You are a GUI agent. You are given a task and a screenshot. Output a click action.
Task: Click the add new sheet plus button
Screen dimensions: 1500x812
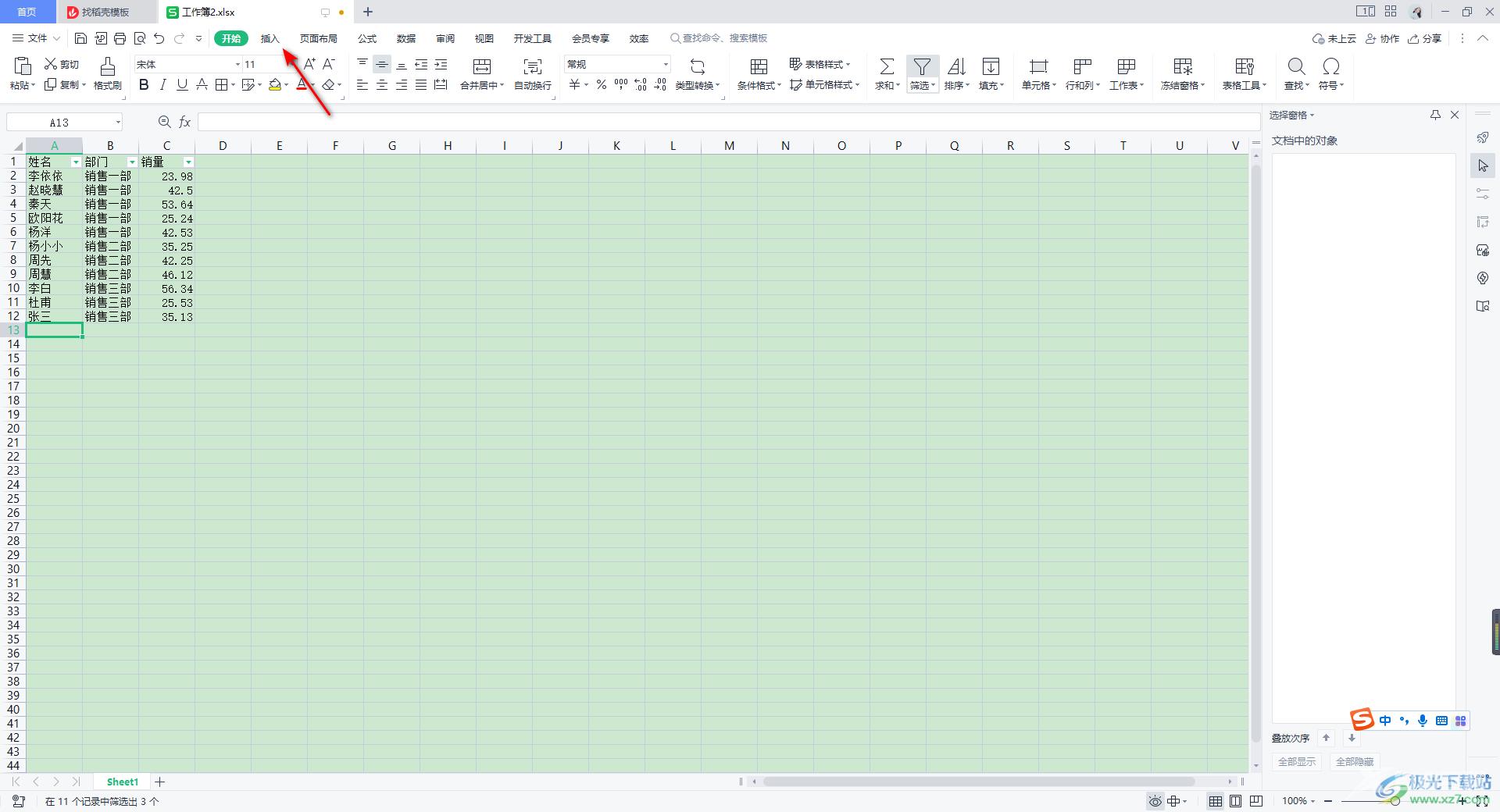click(x=160, y=782)
